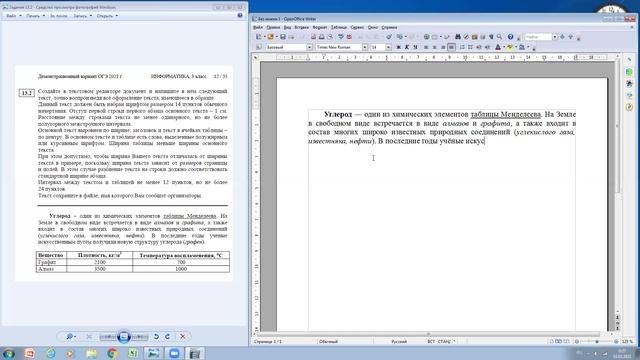Open the Файл menu in Writer
This screenshot has width=640, height=360.
coord(258,27)
